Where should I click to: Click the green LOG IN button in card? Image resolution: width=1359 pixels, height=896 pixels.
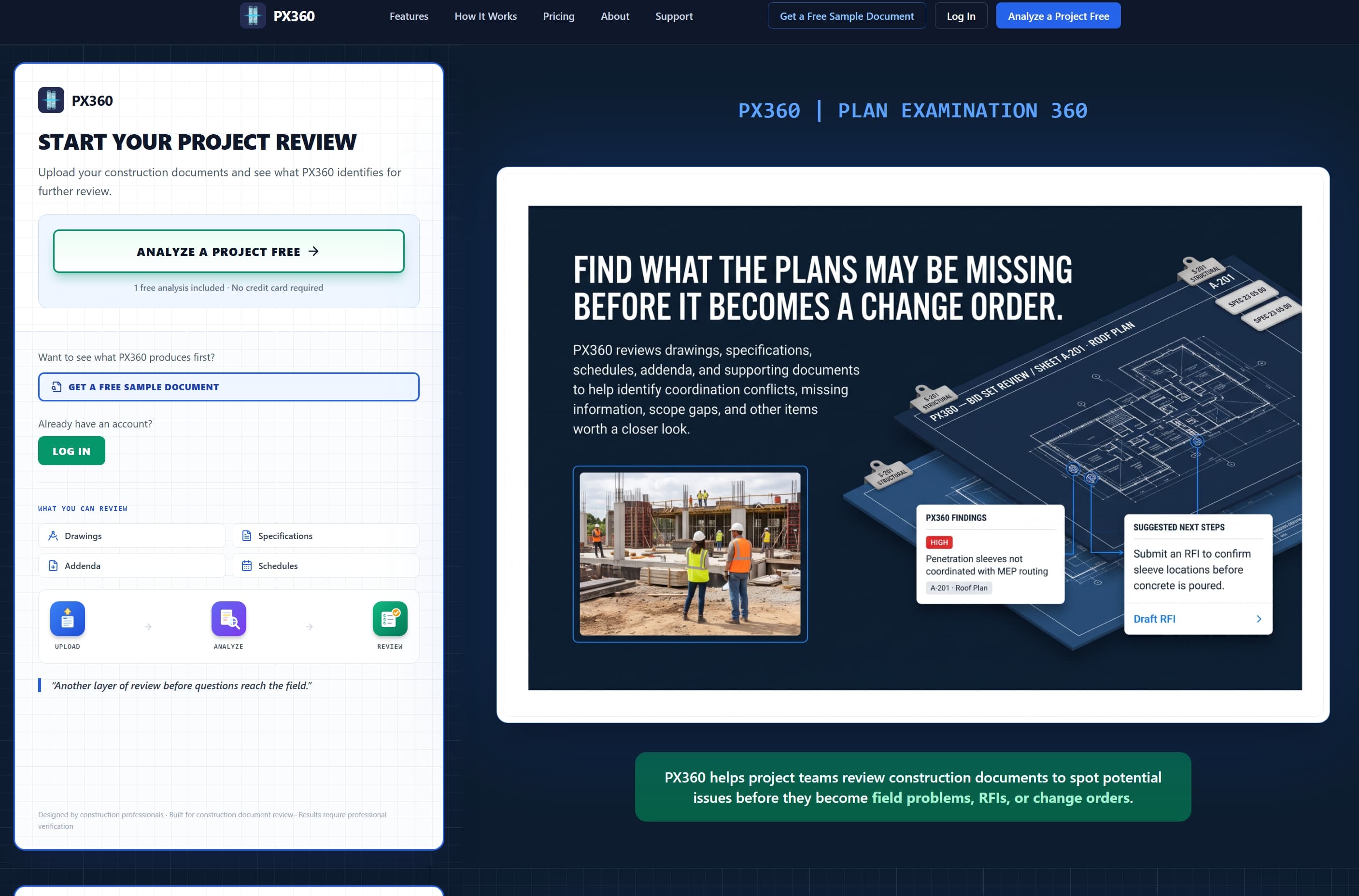71,451
